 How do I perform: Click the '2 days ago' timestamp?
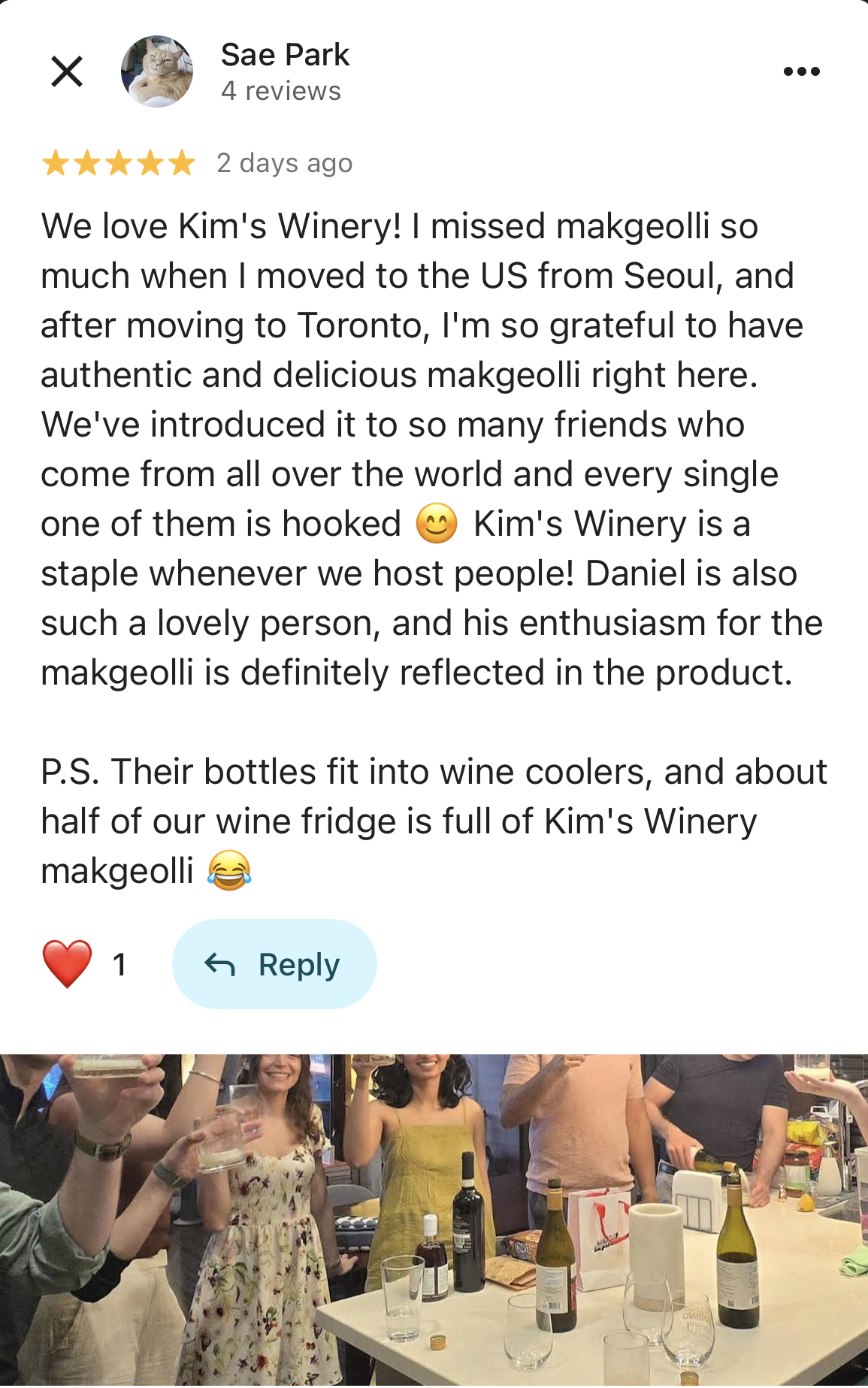284,163
